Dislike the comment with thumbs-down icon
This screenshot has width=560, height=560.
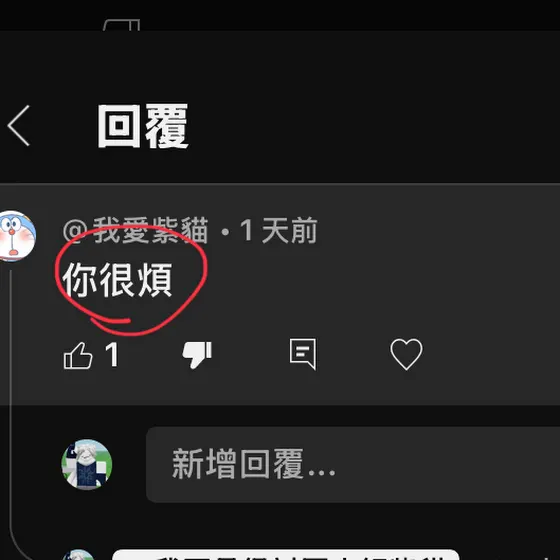pyautogui.click(x=197, y=354)
